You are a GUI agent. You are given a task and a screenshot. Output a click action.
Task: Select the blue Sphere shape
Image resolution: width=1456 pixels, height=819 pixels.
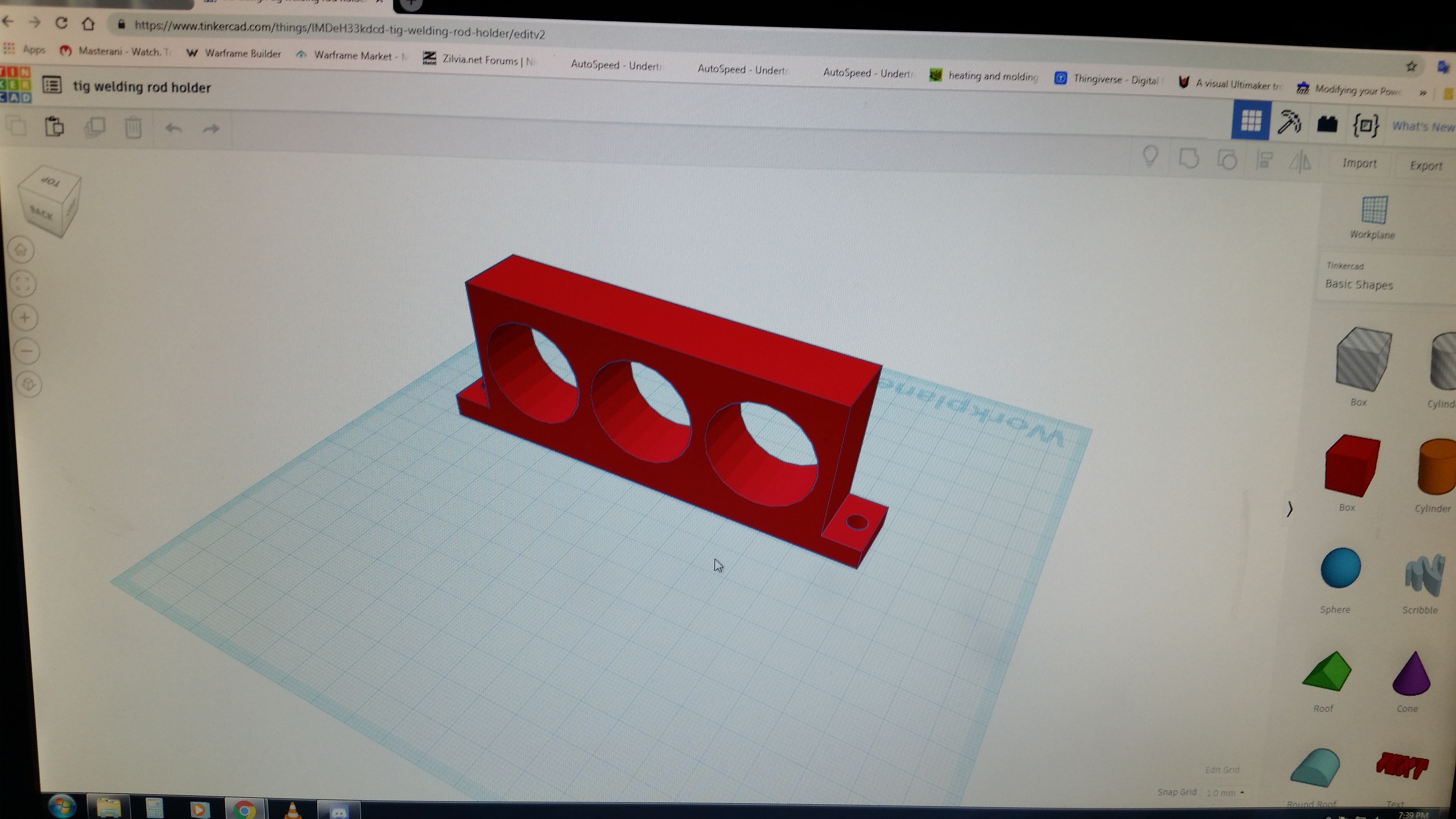[x=1340, y=568]
